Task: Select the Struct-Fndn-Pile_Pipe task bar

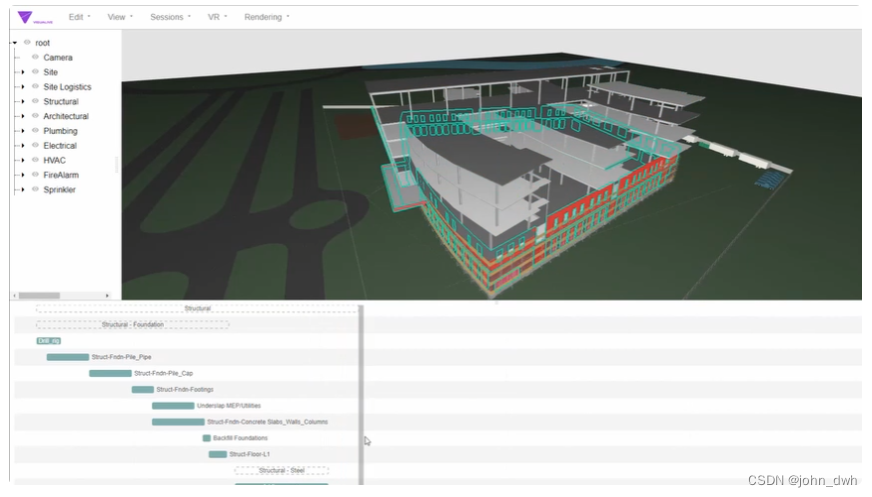Action: [68, 357]
